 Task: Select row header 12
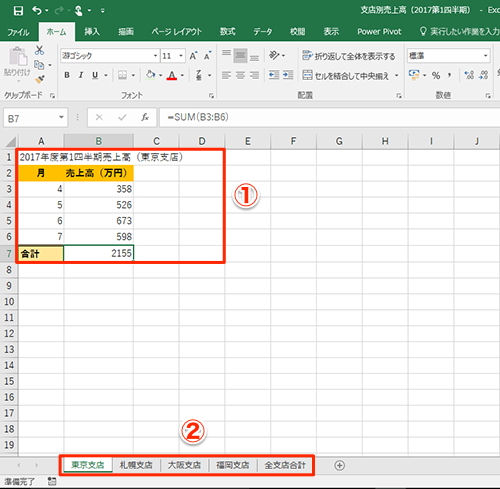coord(9,333)
